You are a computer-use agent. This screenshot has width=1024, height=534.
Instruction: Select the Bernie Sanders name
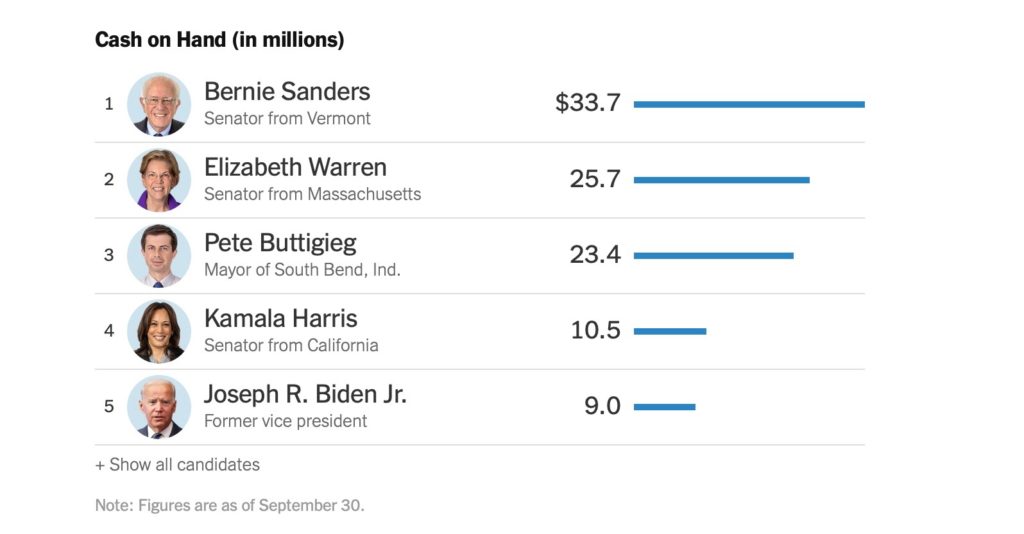(x=287, y=92)
